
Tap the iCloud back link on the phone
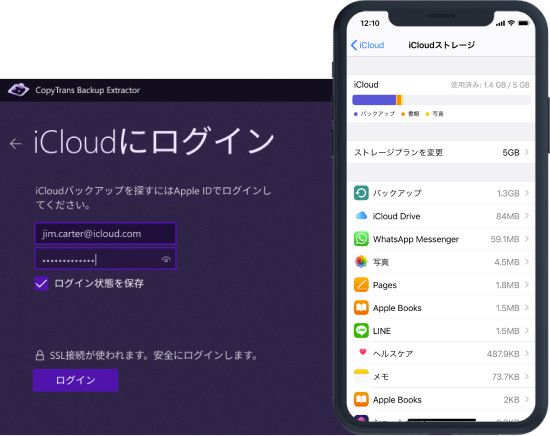(x=367, y=45)
